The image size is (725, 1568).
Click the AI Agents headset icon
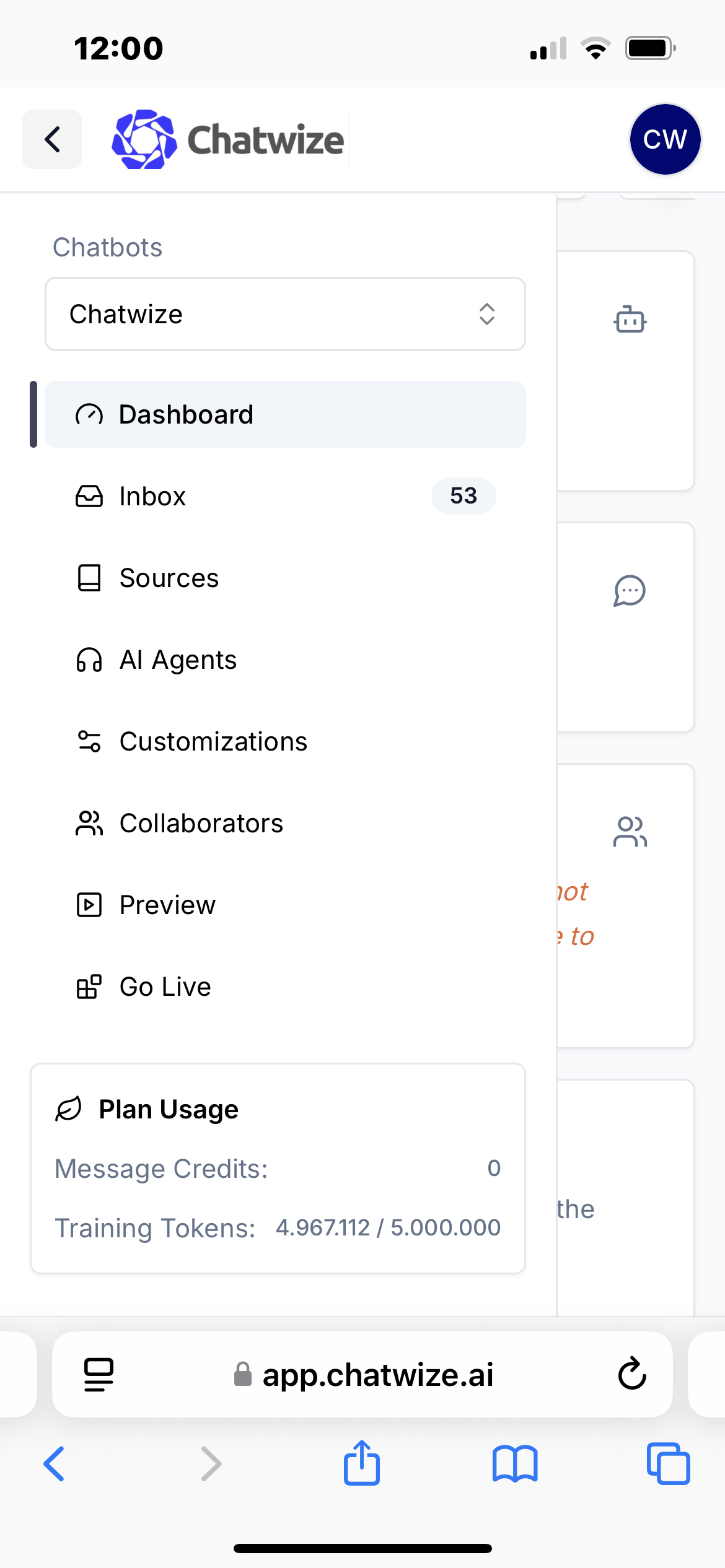coord(89,660)
